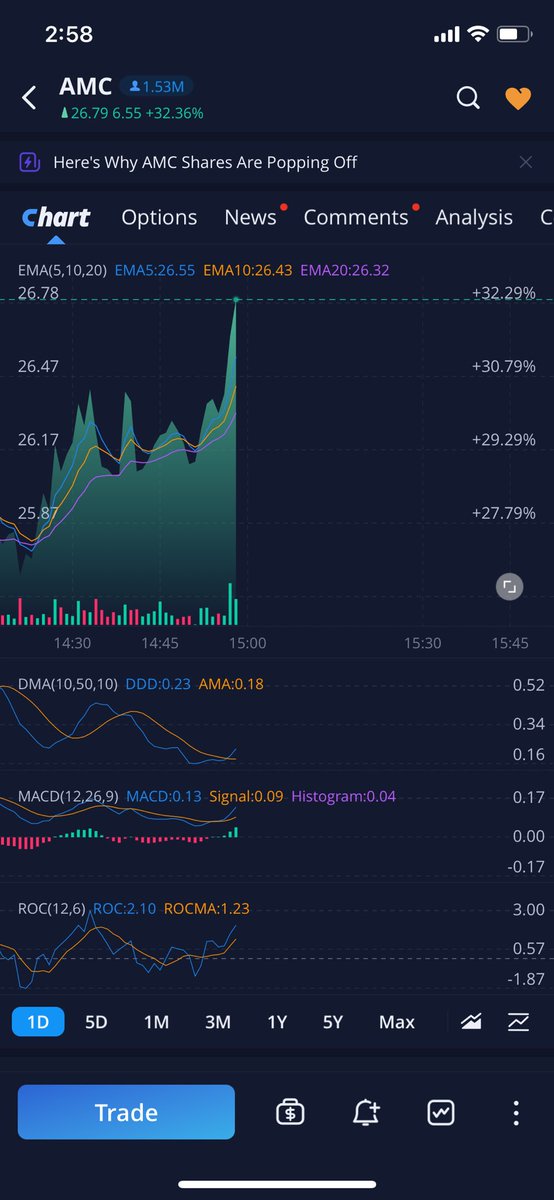Tap the AMC ticker title

[84, 85]
